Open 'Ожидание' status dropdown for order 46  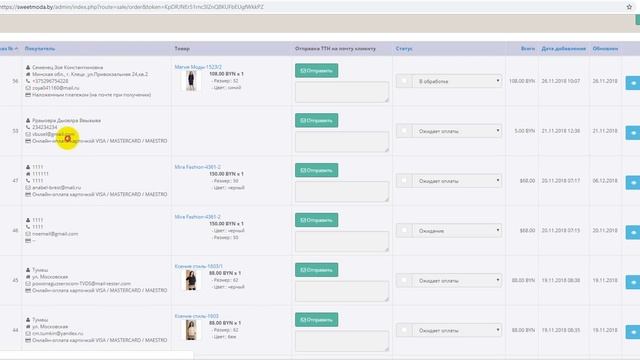tap(457, 231)
